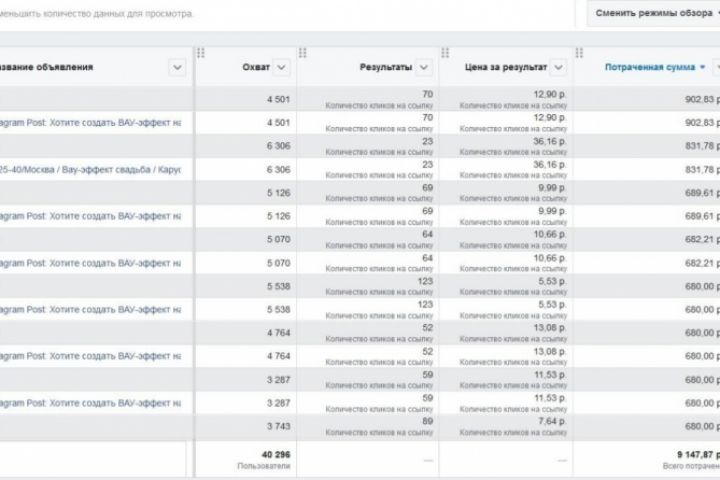Open the Instagram Post ad with reach 5 538
This screenshot has width=720, height=480.
[90, 309]
